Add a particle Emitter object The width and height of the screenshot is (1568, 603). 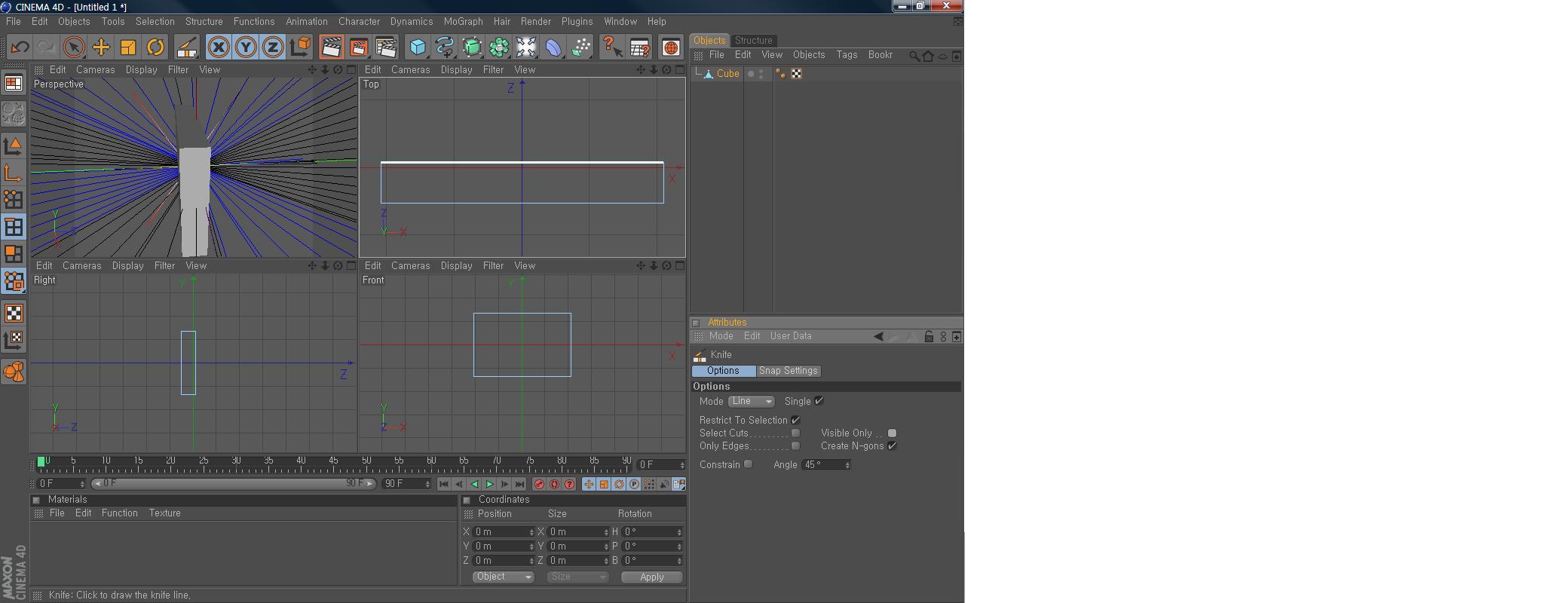[x=580, y=47]
